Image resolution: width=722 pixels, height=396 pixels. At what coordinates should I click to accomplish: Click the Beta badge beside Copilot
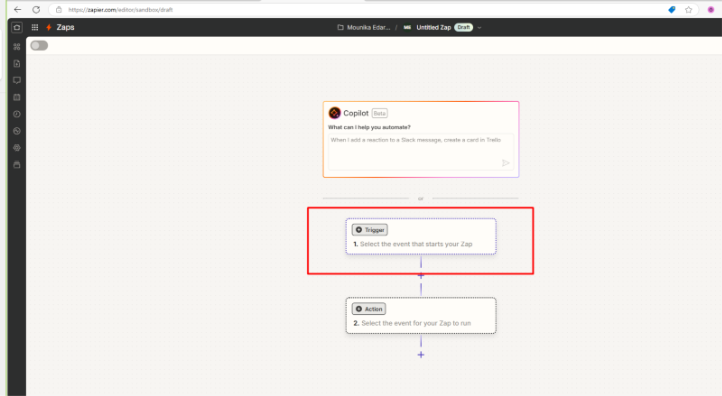click(x=379, y=113)
